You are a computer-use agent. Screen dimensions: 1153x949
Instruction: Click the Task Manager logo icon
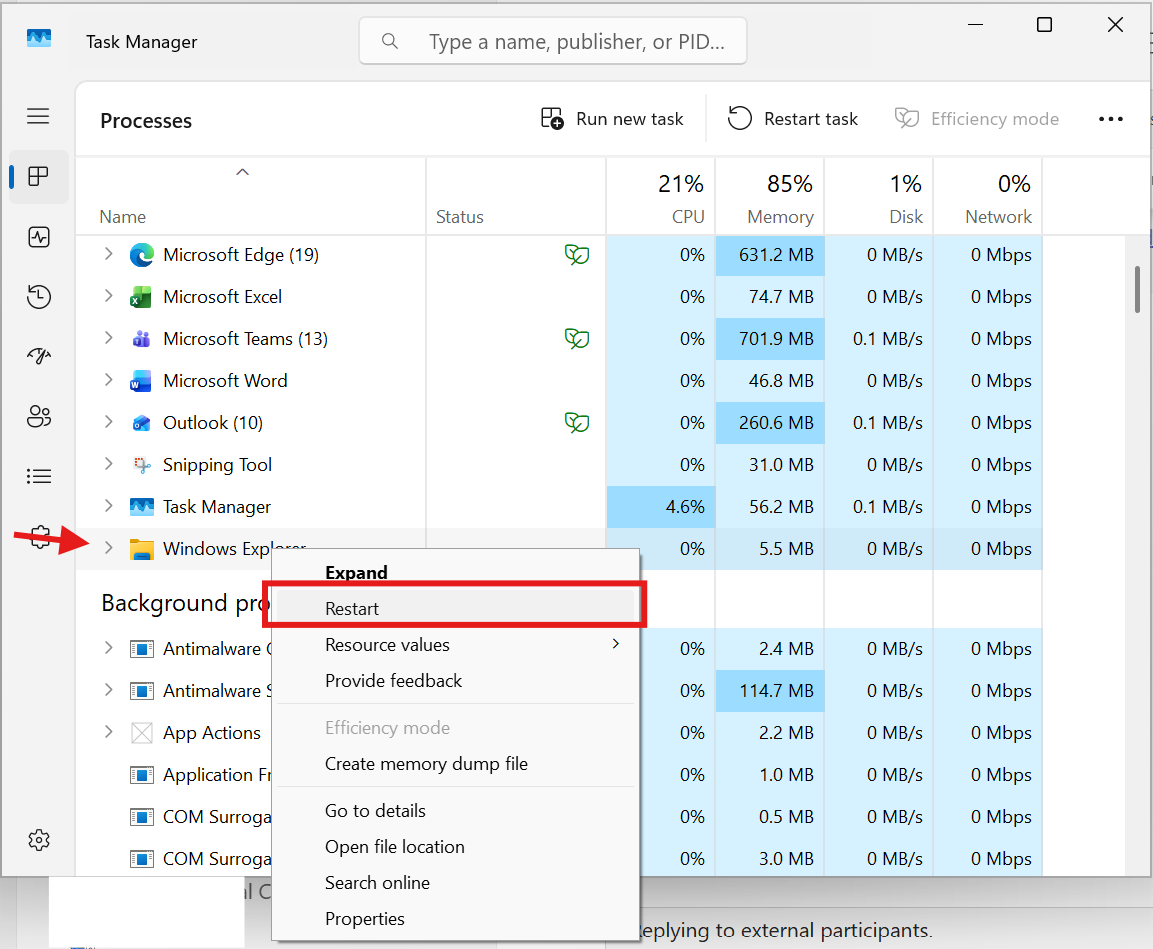pos(39,38)
